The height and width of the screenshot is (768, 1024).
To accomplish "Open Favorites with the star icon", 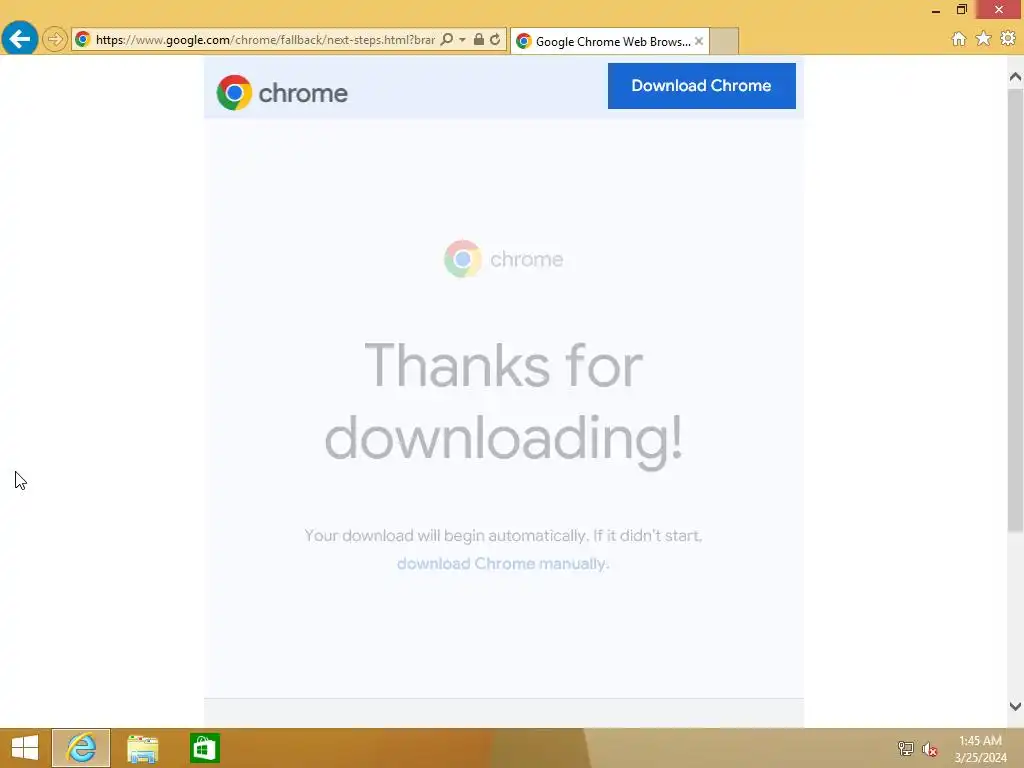I will coord(983,39).
